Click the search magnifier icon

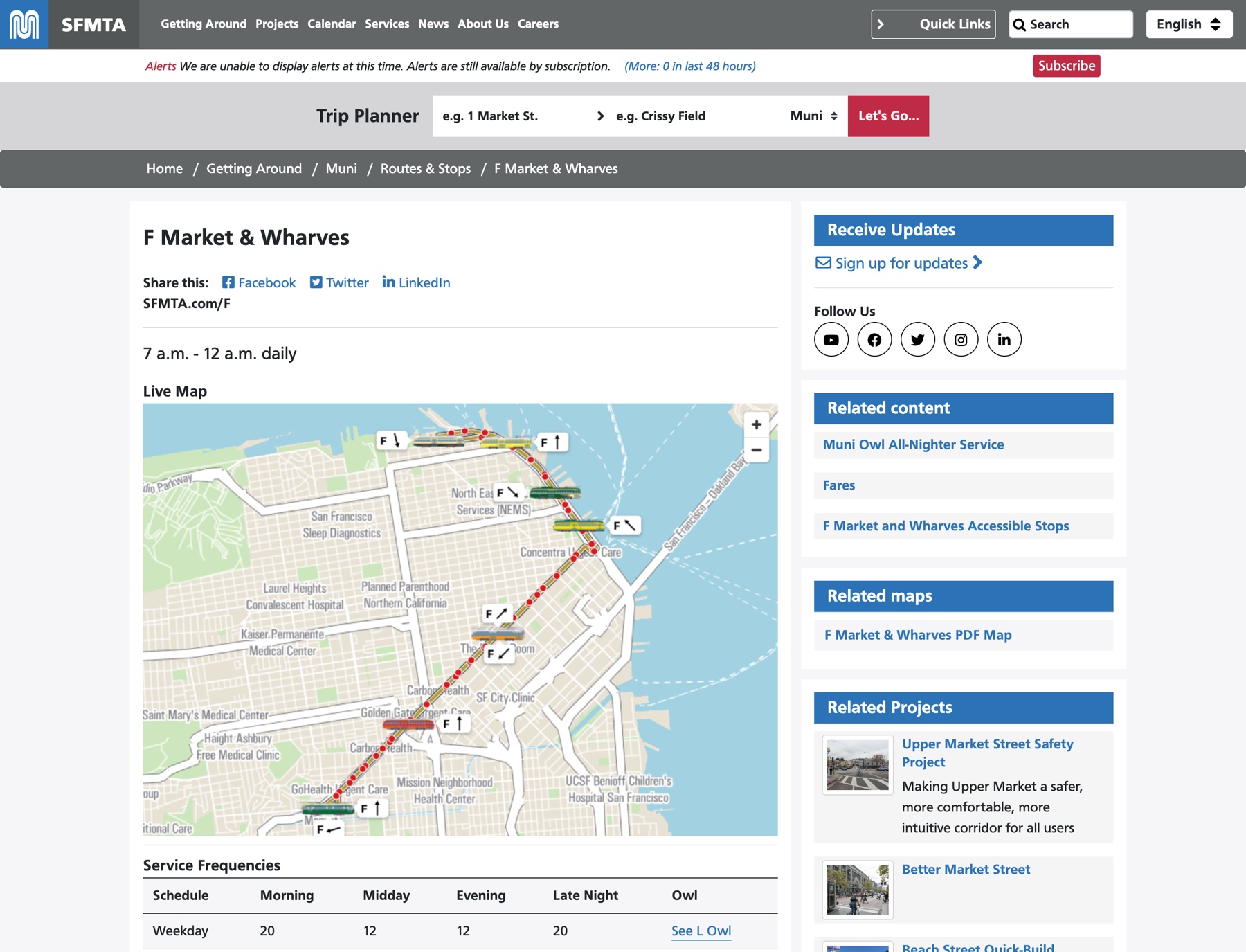[1020, 25]
